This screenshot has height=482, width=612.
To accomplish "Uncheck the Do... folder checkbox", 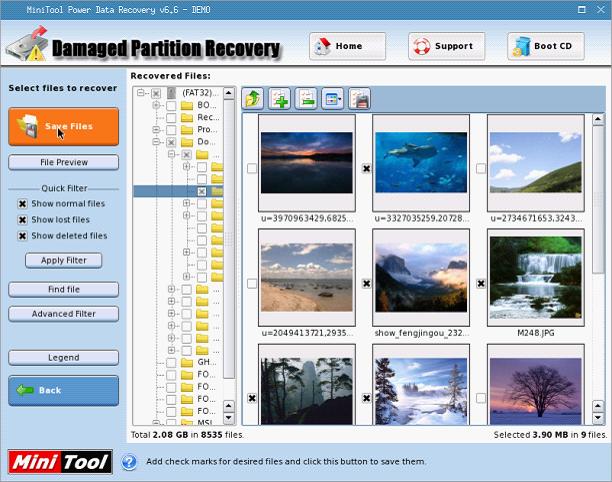I will pyautogui.click(x=171, y=142).
